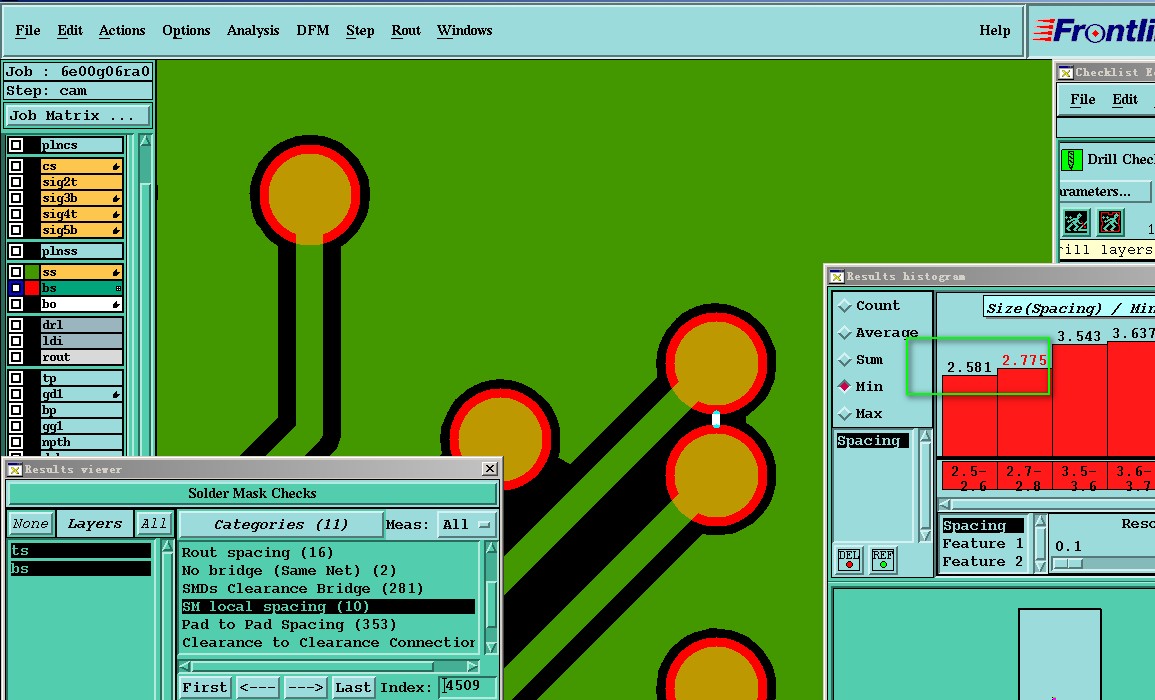1155x700 pixels.
Task: Click the DEL icon button
Action: tap(849, 560)
